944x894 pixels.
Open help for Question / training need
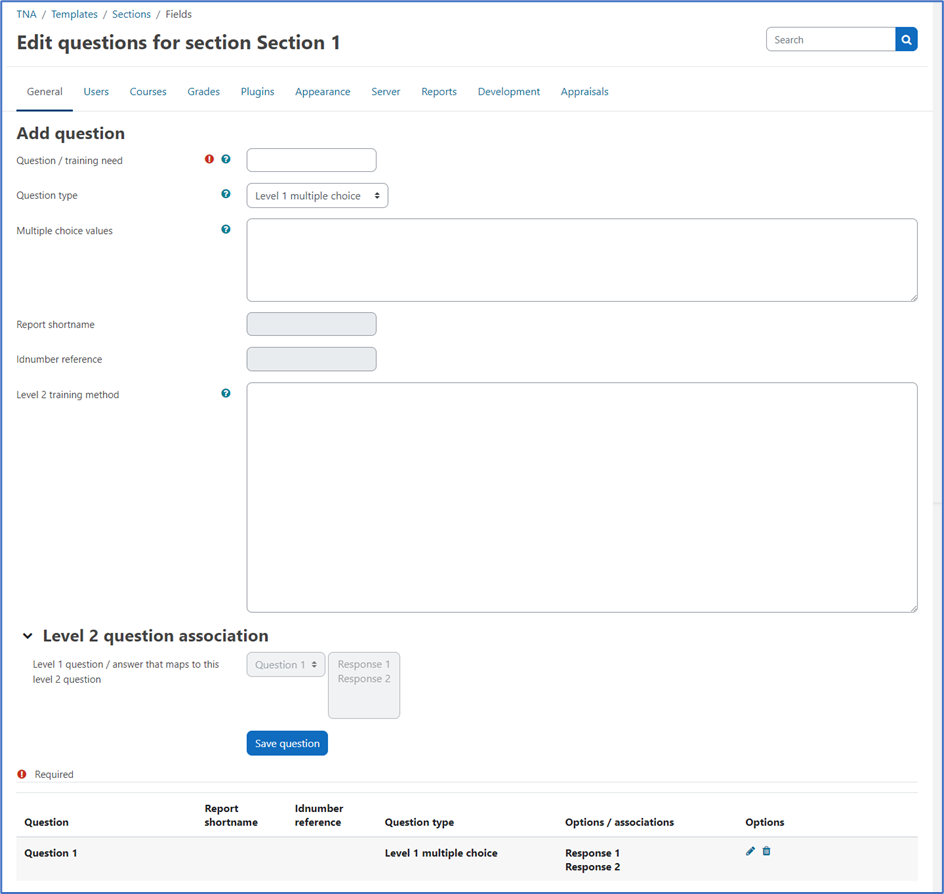[x=226, y=160]
